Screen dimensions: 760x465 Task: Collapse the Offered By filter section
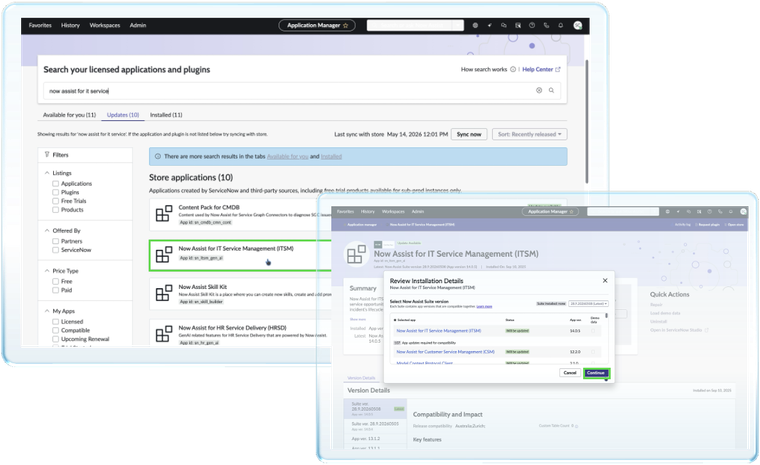[x=47, y=230]
